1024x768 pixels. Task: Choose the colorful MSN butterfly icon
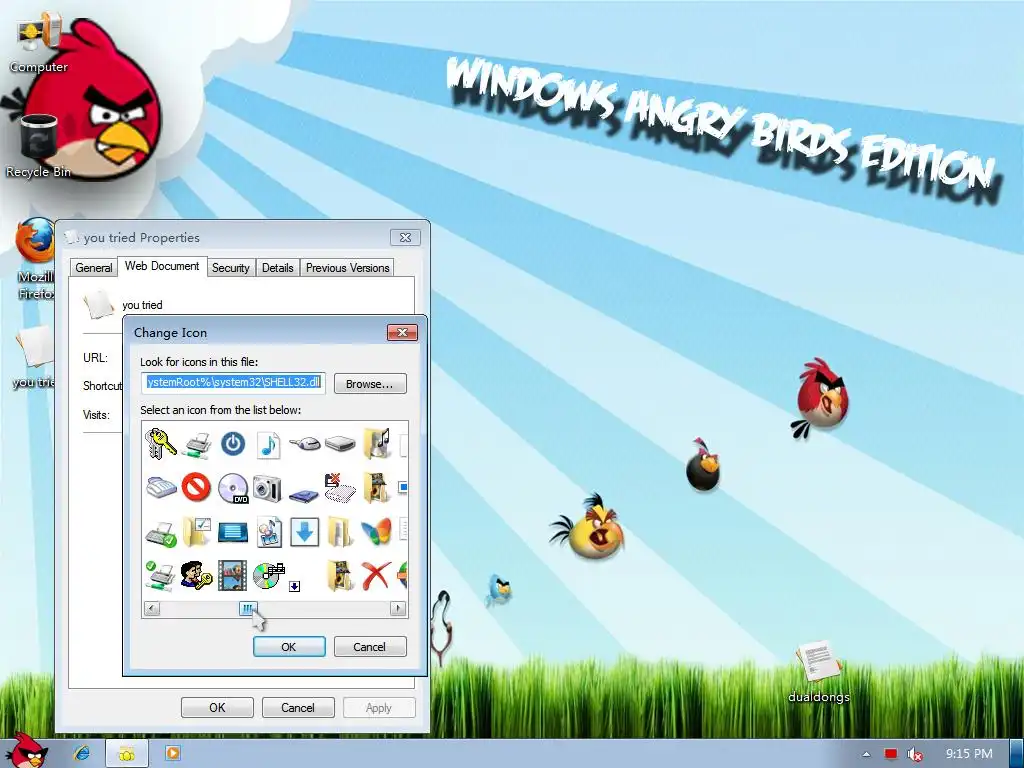[x=376, y=532]
